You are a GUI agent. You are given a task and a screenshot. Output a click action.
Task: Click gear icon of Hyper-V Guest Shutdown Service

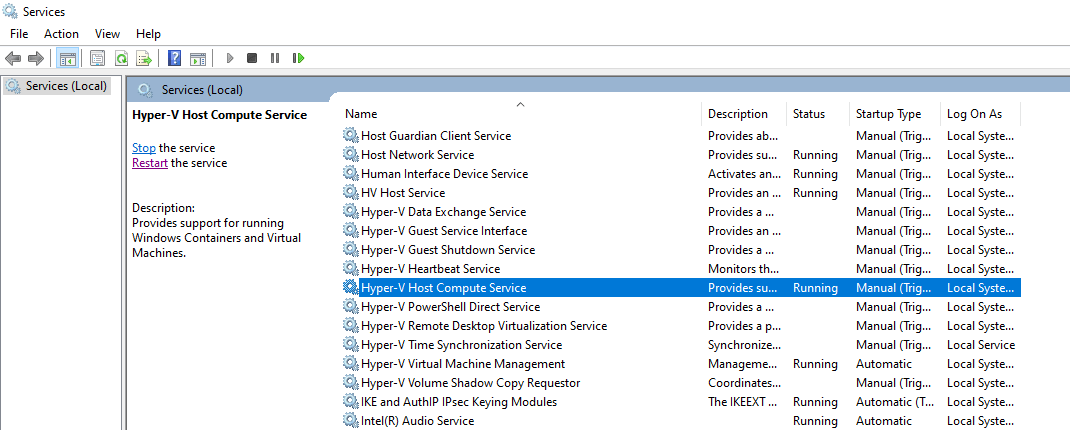tap(351, 249)
